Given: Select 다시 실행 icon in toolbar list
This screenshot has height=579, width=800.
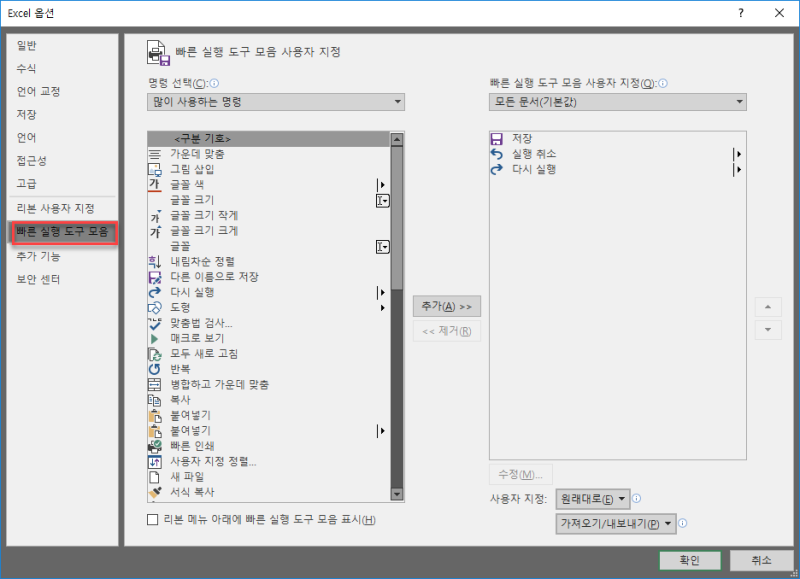Looking at the screenshot, I should (496, 169).
